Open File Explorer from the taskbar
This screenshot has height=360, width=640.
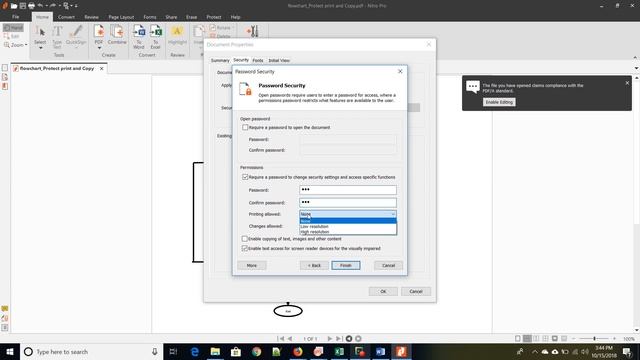click(215, 351)
